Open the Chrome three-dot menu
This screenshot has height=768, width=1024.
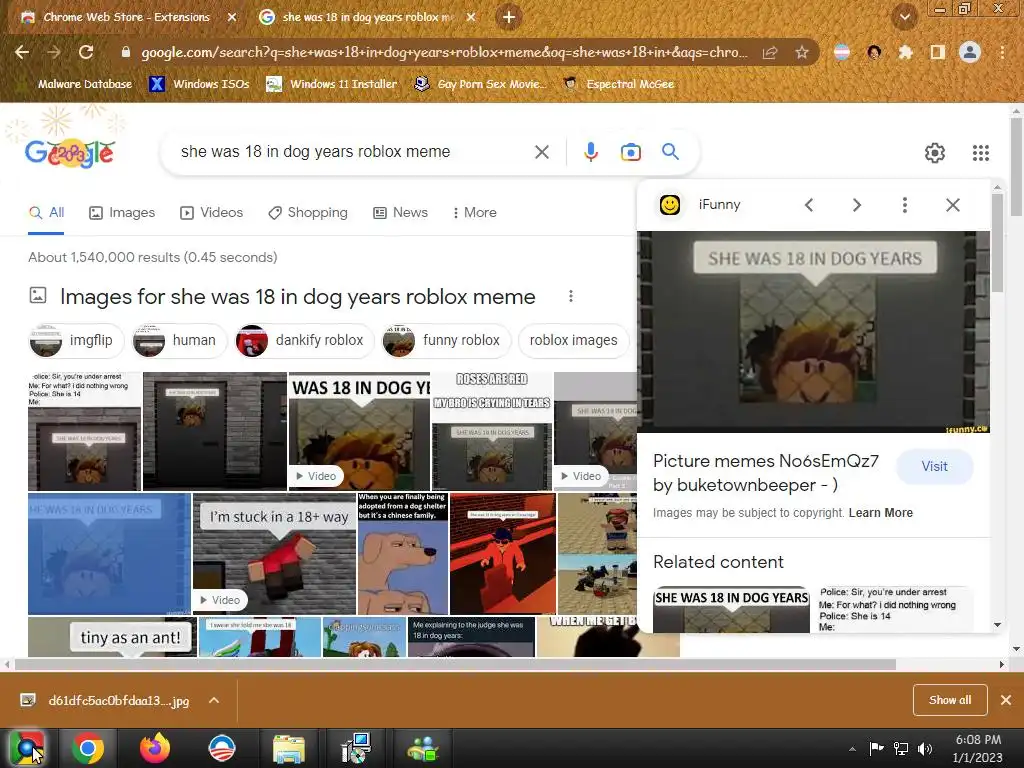coord(1002,52)
